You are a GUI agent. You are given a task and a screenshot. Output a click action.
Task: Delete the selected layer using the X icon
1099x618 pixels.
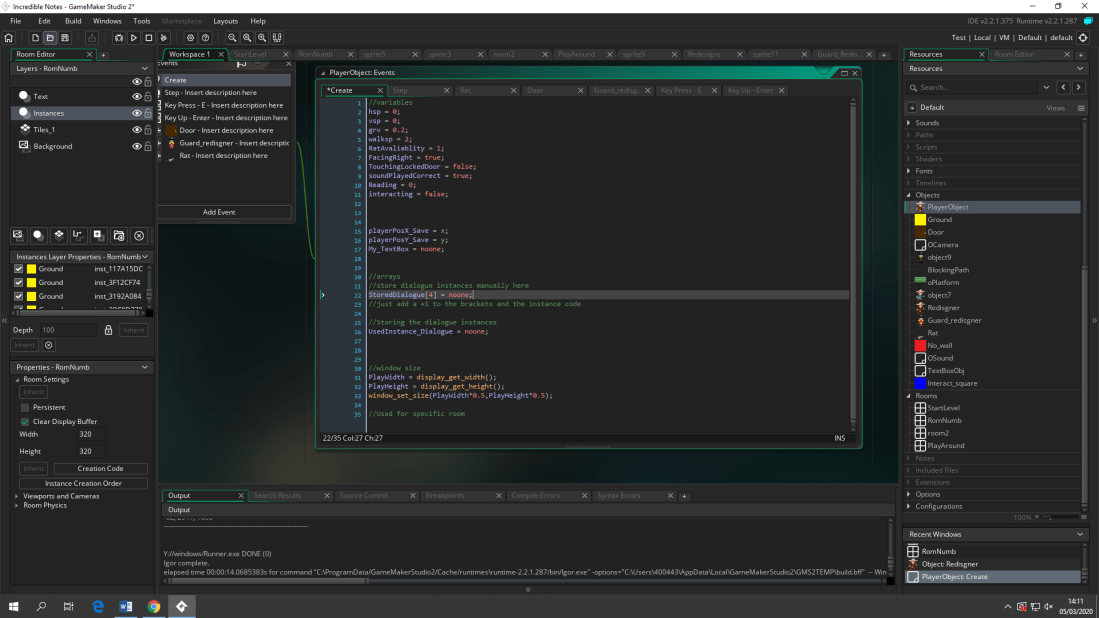click(140, 237)
